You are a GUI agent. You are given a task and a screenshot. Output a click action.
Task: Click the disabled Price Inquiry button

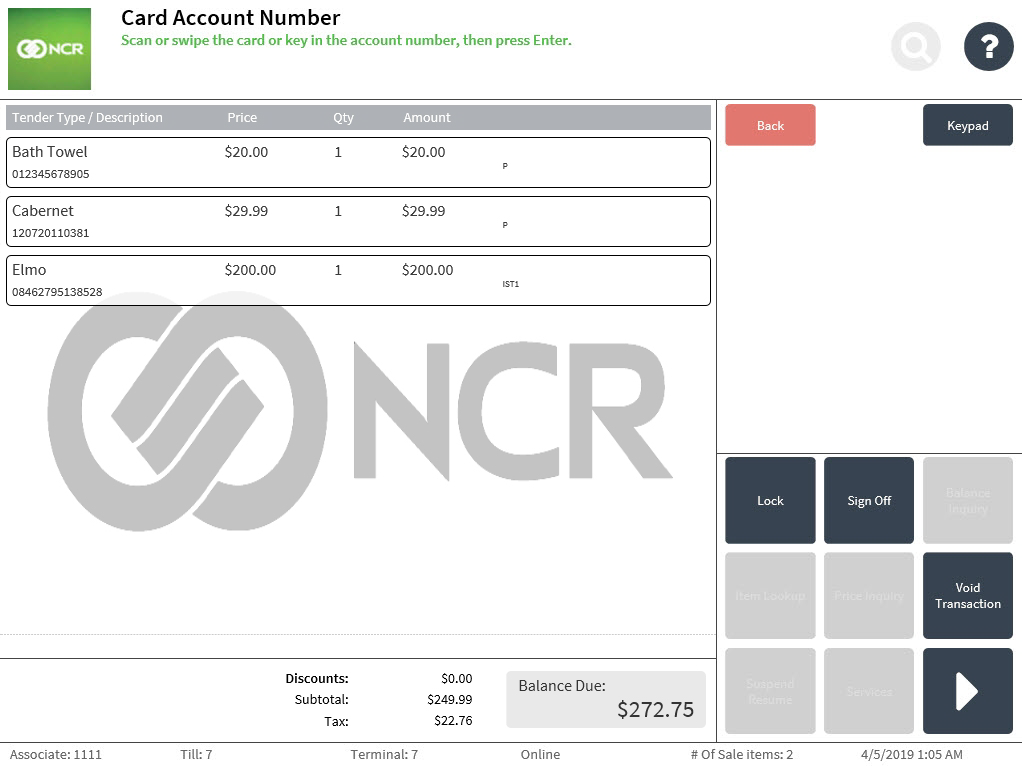869,595
